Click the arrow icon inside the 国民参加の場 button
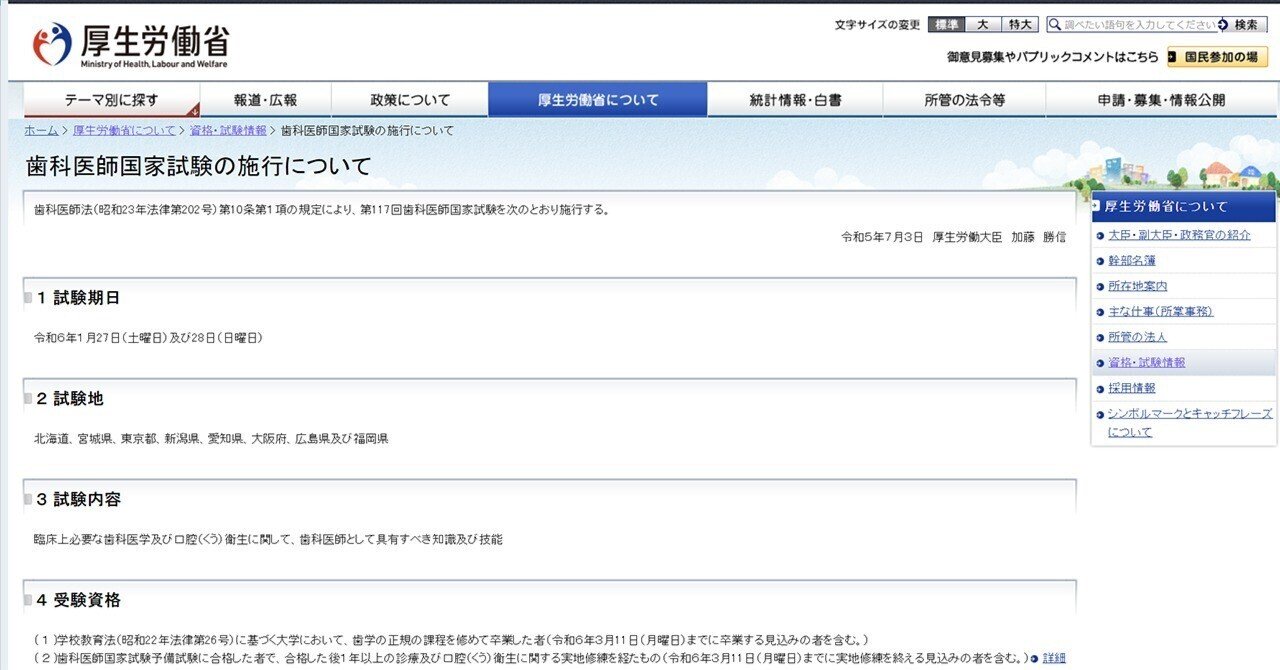The height and width of the screenshot is (670, 1280). click(1172, 56)
